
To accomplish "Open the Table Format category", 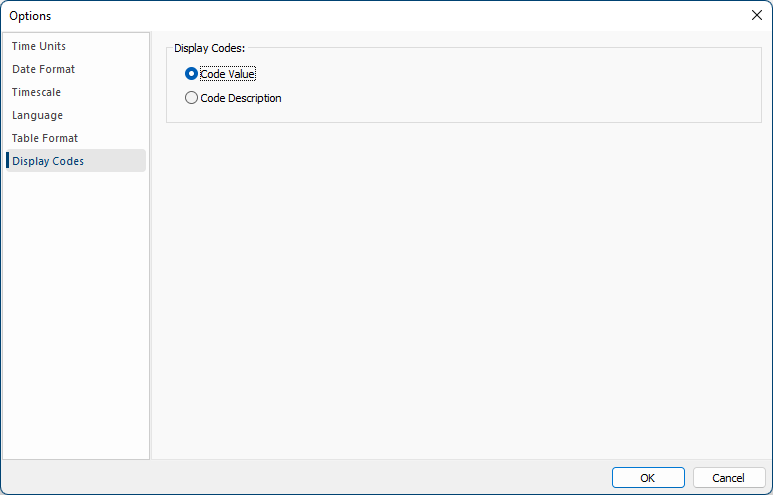I will point(45,138).
